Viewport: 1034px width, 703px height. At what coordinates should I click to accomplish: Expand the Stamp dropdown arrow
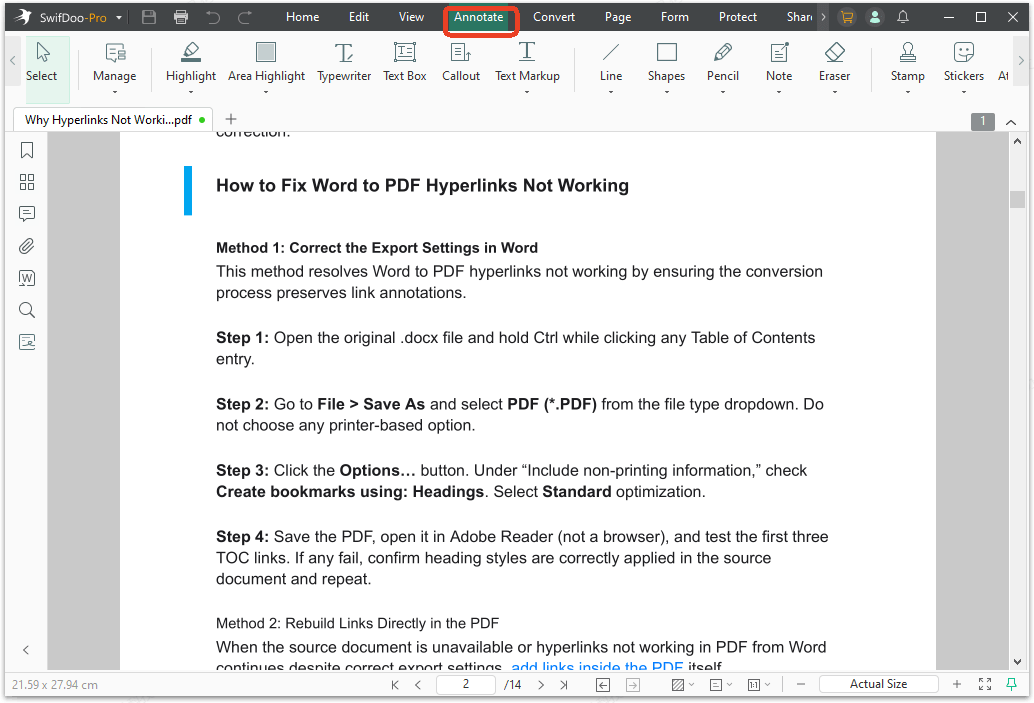coord(908,92)
